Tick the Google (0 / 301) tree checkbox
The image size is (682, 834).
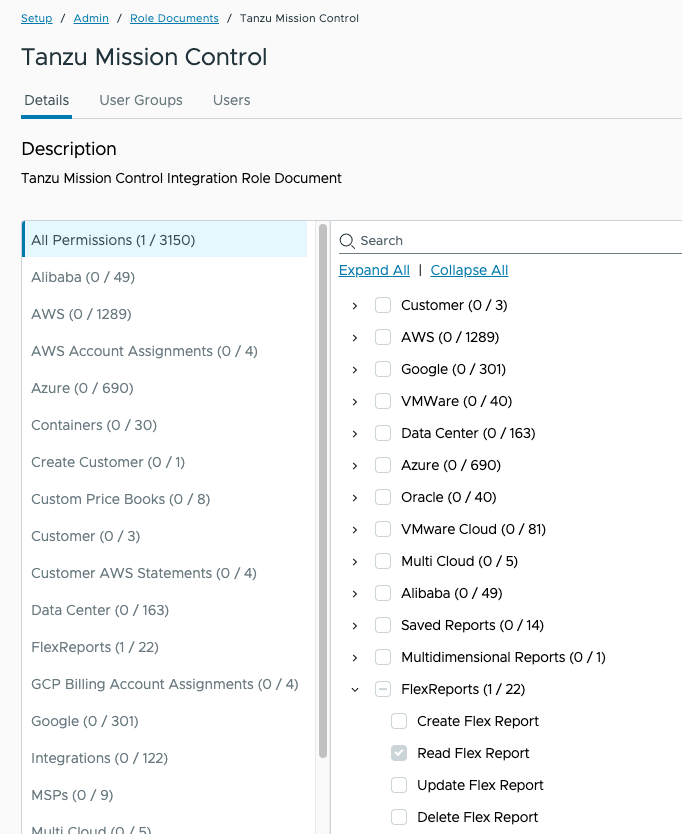(x=383, y=369)
